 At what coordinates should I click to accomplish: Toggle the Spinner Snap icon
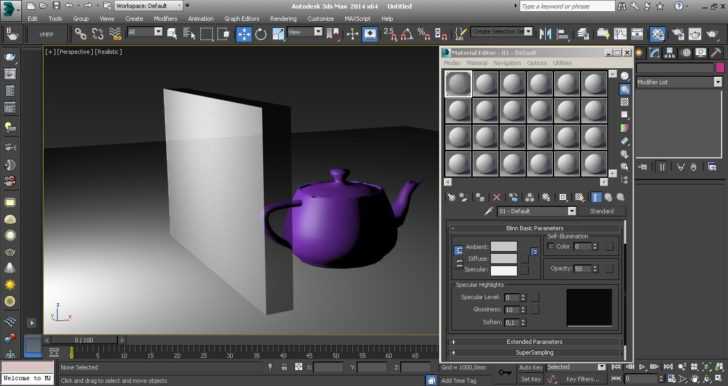coord(441,34)
